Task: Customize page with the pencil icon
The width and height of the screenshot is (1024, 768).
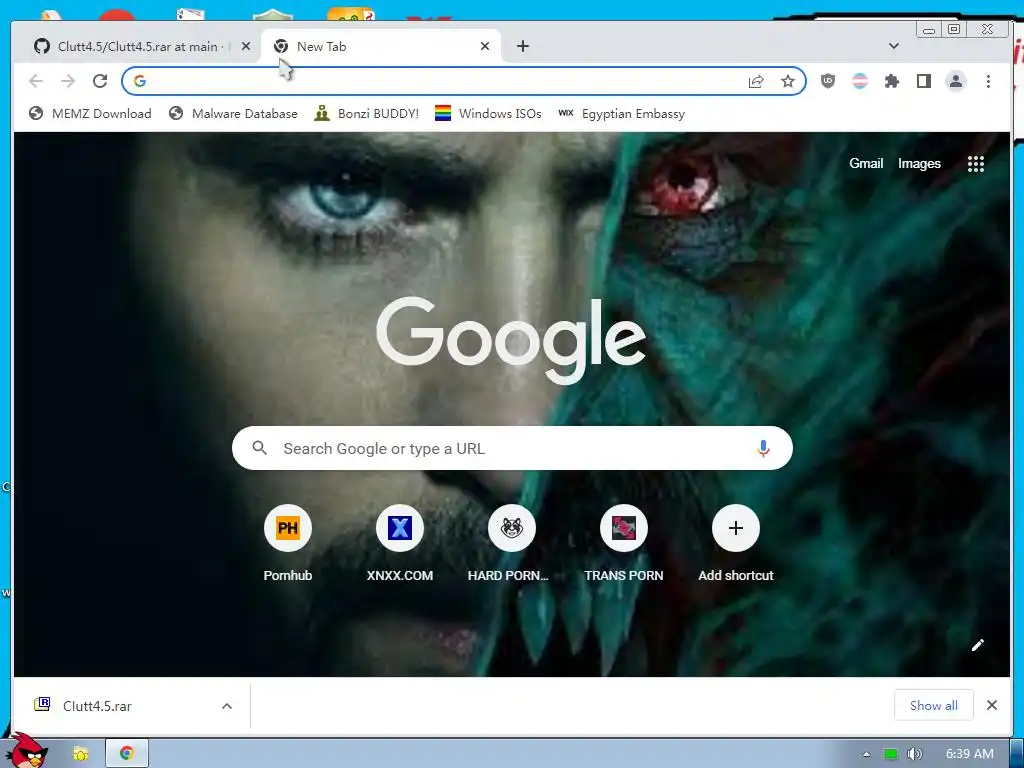Action: tap(978, 645)
